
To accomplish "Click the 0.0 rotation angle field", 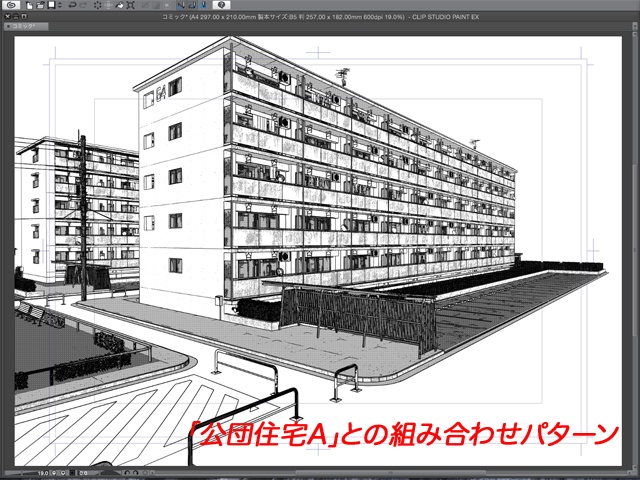I will [83, 473].
